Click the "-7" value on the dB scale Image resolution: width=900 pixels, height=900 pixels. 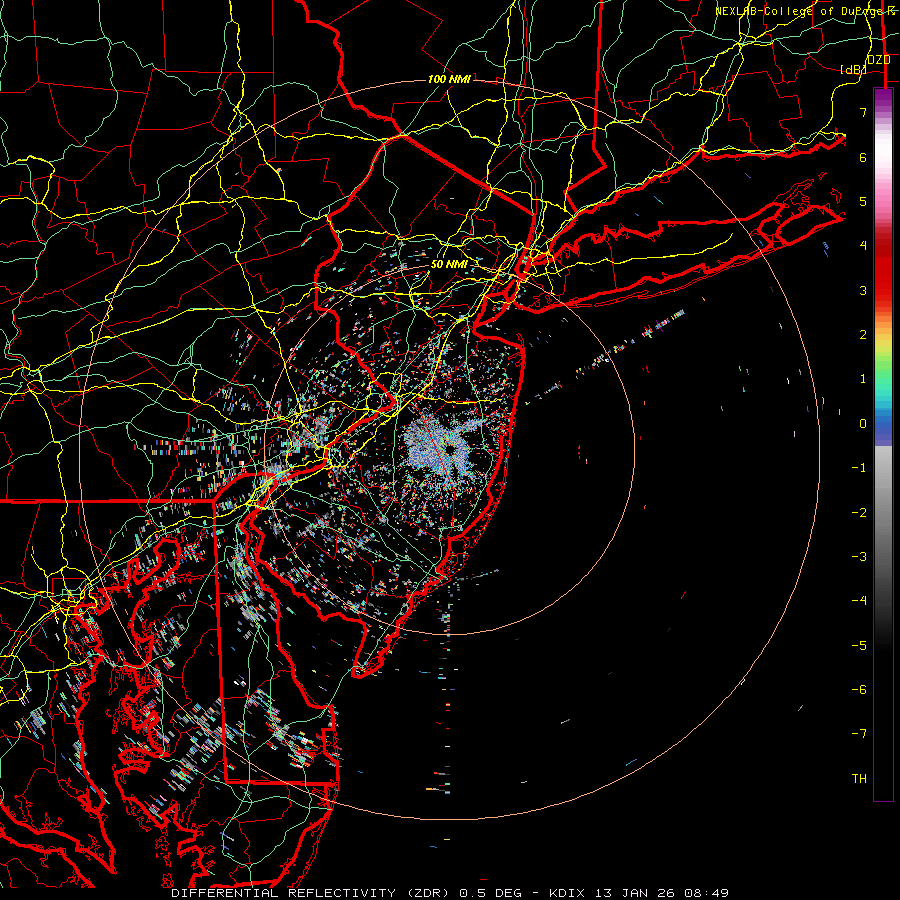[859, 734]
